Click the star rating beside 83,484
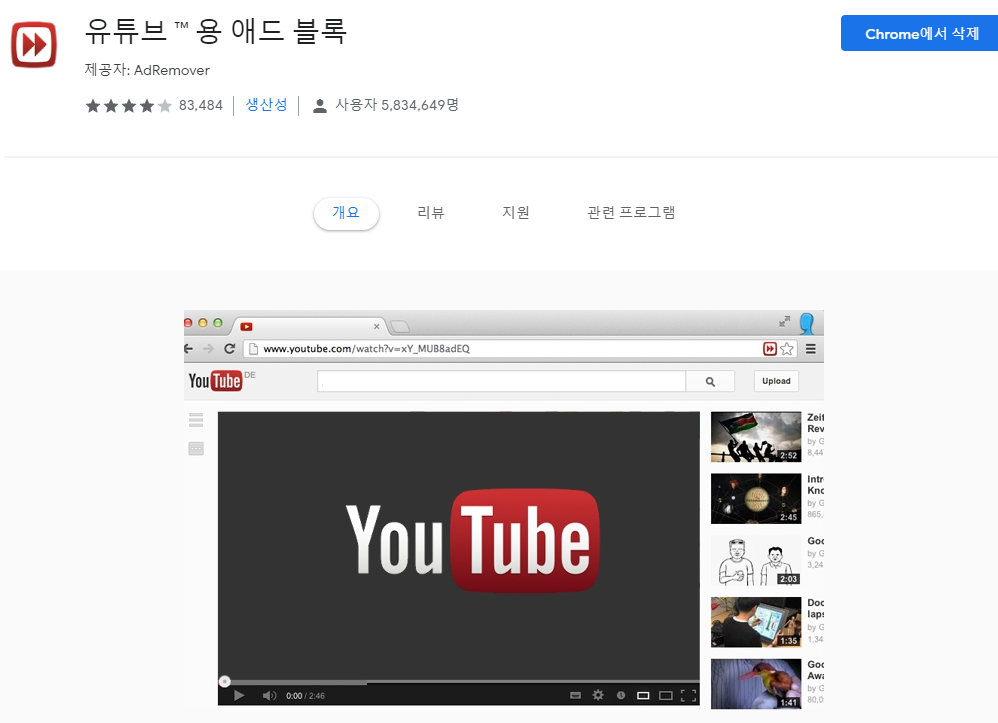The width and height of the screenshot is (998, 723). 129,106
